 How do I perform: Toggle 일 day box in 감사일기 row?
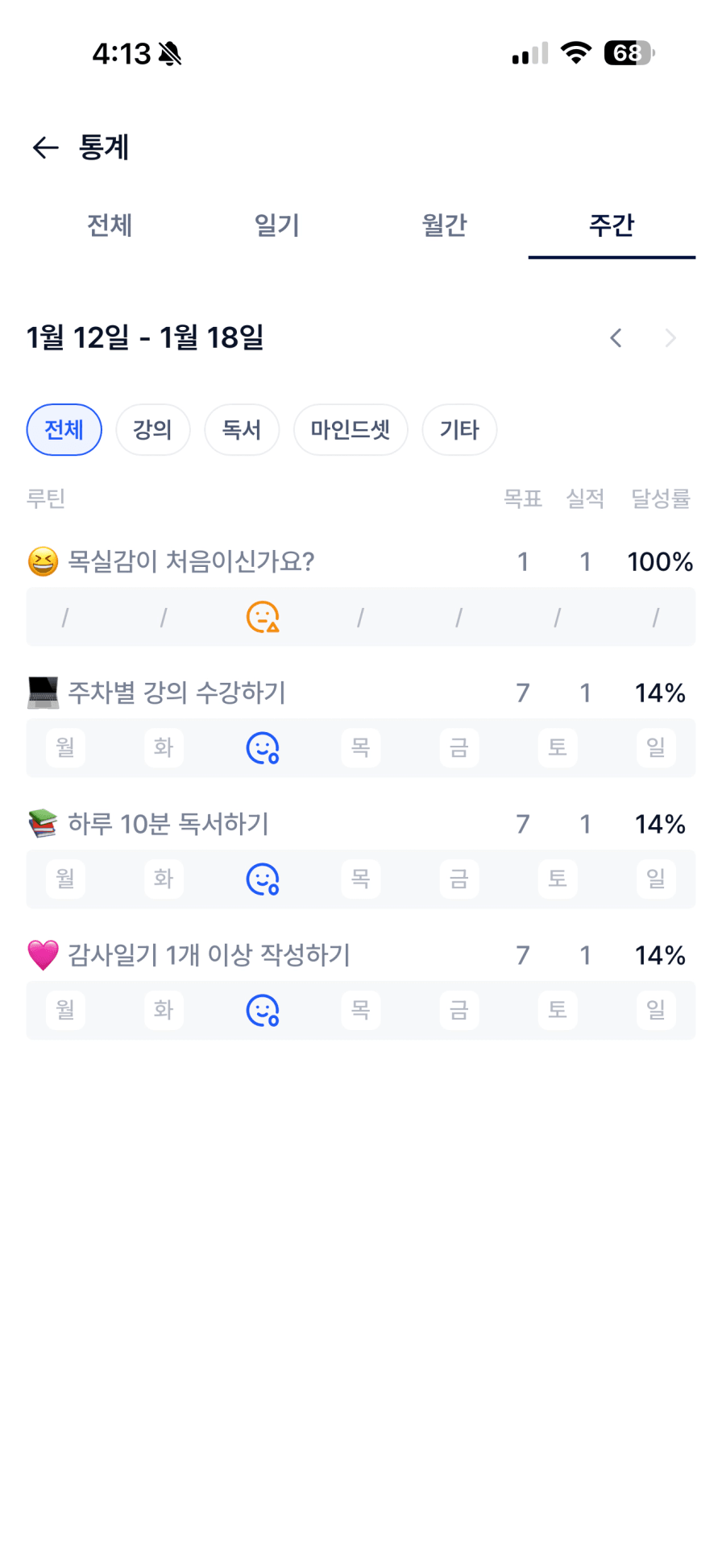[656, 1011]
